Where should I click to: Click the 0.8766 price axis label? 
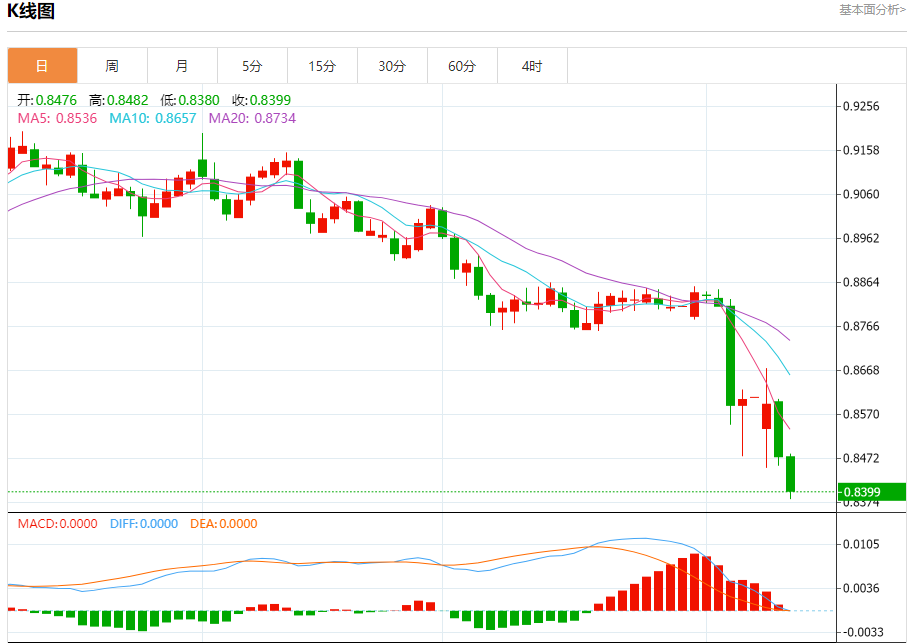point(861,326)
